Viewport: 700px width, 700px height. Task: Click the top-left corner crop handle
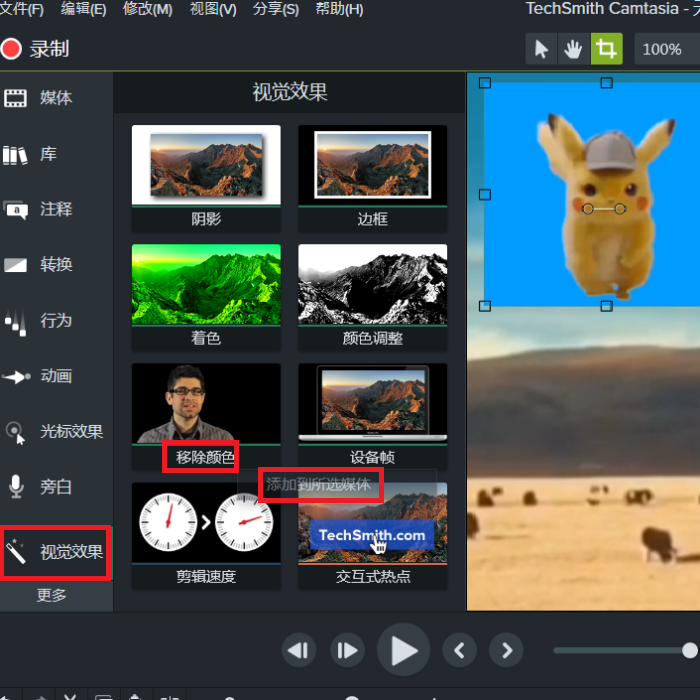pos(485,83)
